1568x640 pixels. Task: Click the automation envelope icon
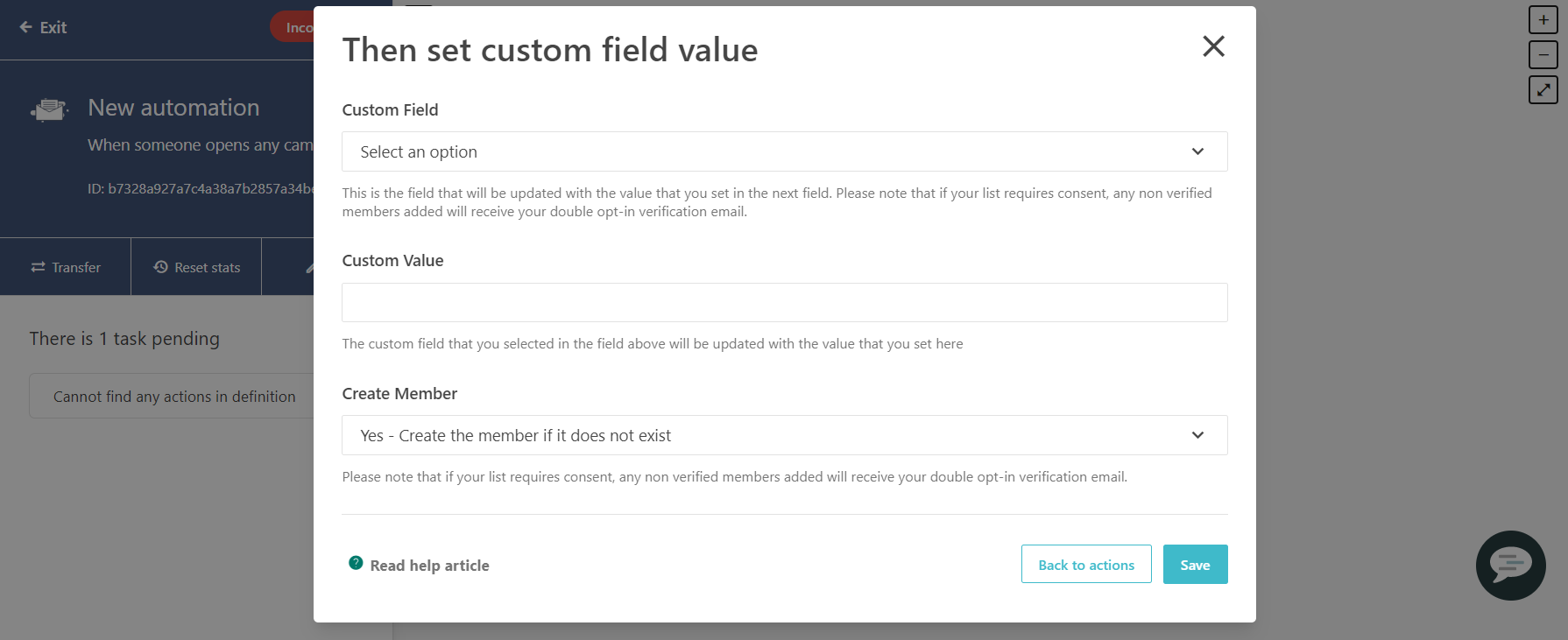click(x=48, y=109)
